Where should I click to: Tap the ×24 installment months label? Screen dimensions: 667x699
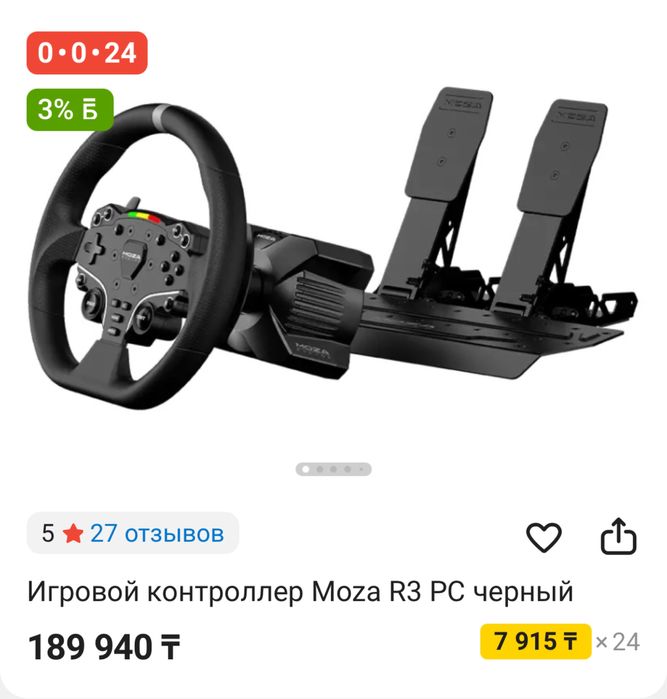tap(618, 642)
